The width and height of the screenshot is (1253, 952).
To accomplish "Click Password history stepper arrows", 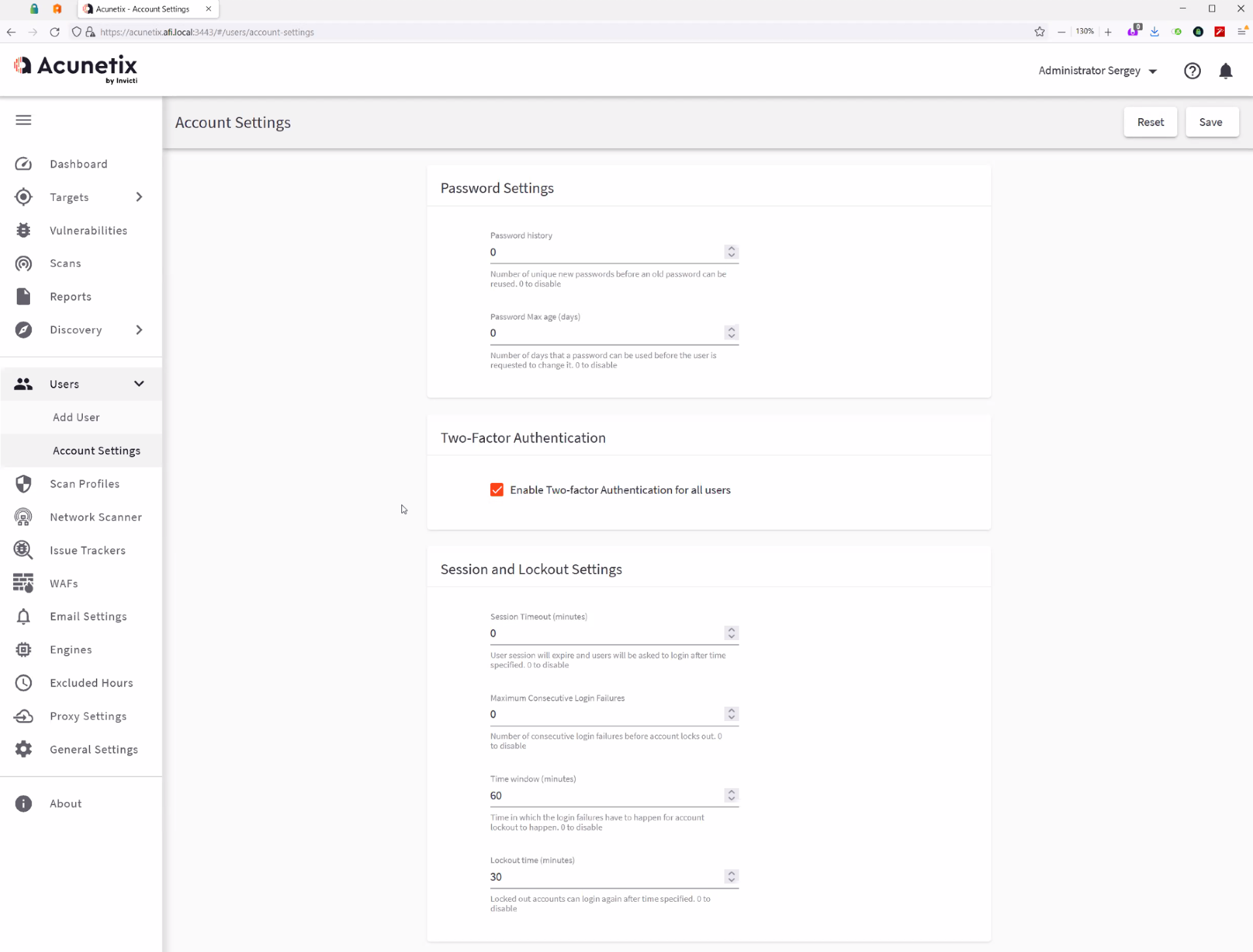I will pos(731,252).
